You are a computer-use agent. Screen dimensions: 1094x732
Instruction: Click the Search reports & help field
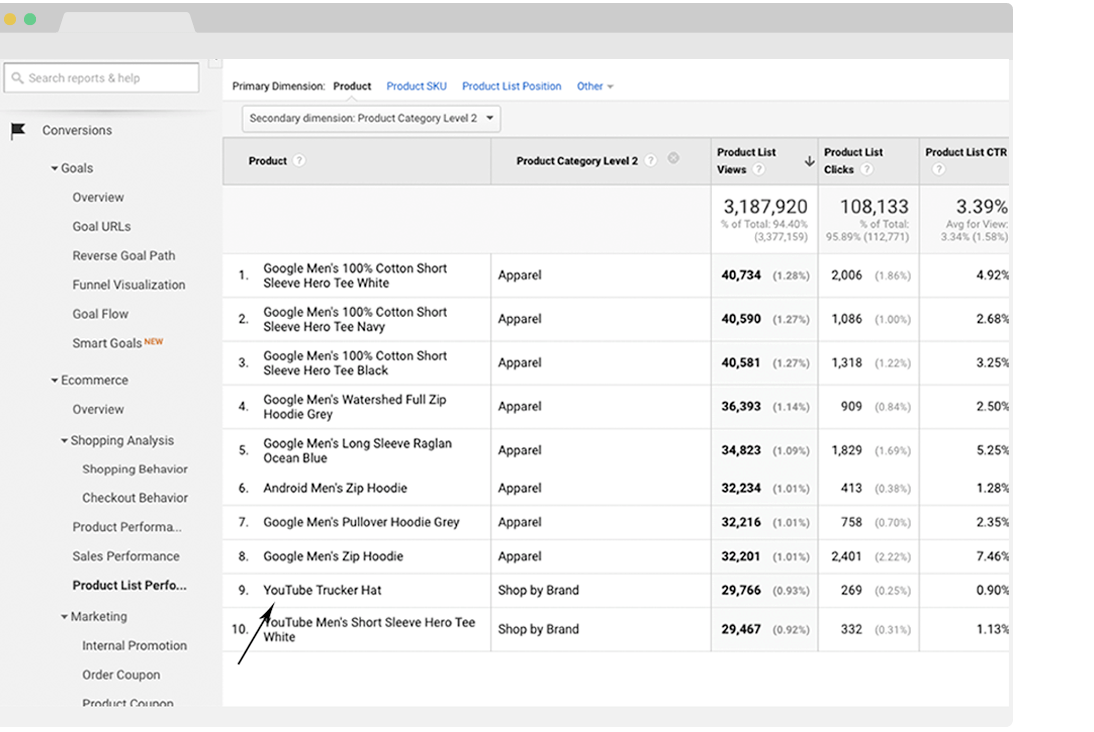point(102,78)
